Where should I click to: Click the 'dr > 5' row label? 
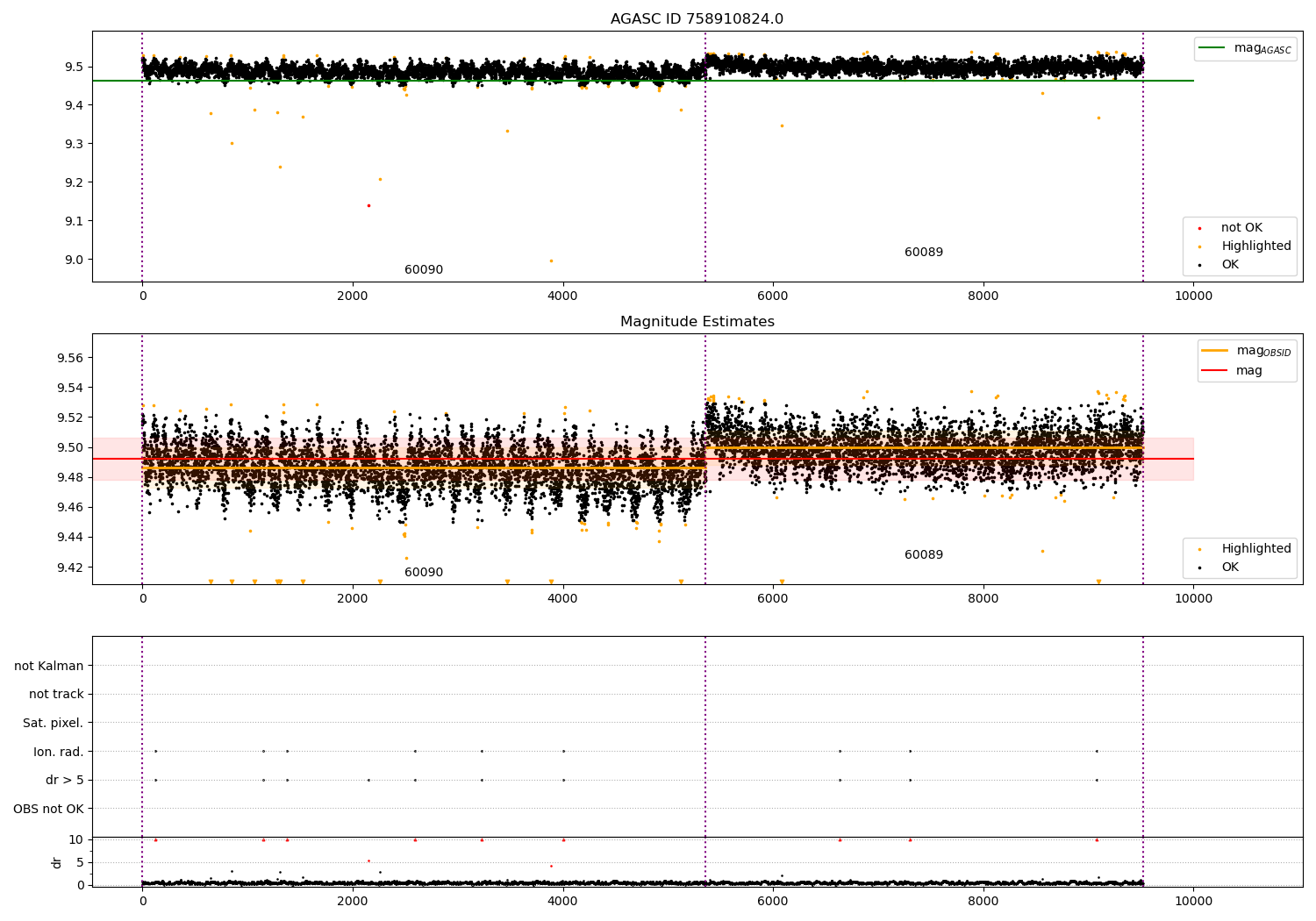coord(65,781)
